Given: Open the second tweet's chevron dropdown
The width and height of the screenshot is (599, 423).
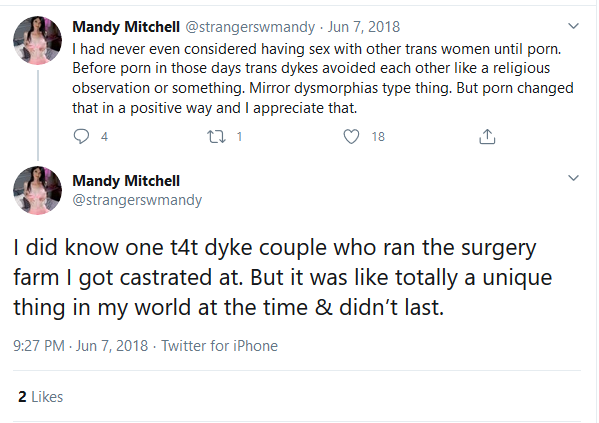Looking at the screenshot, I should (573, 178).
